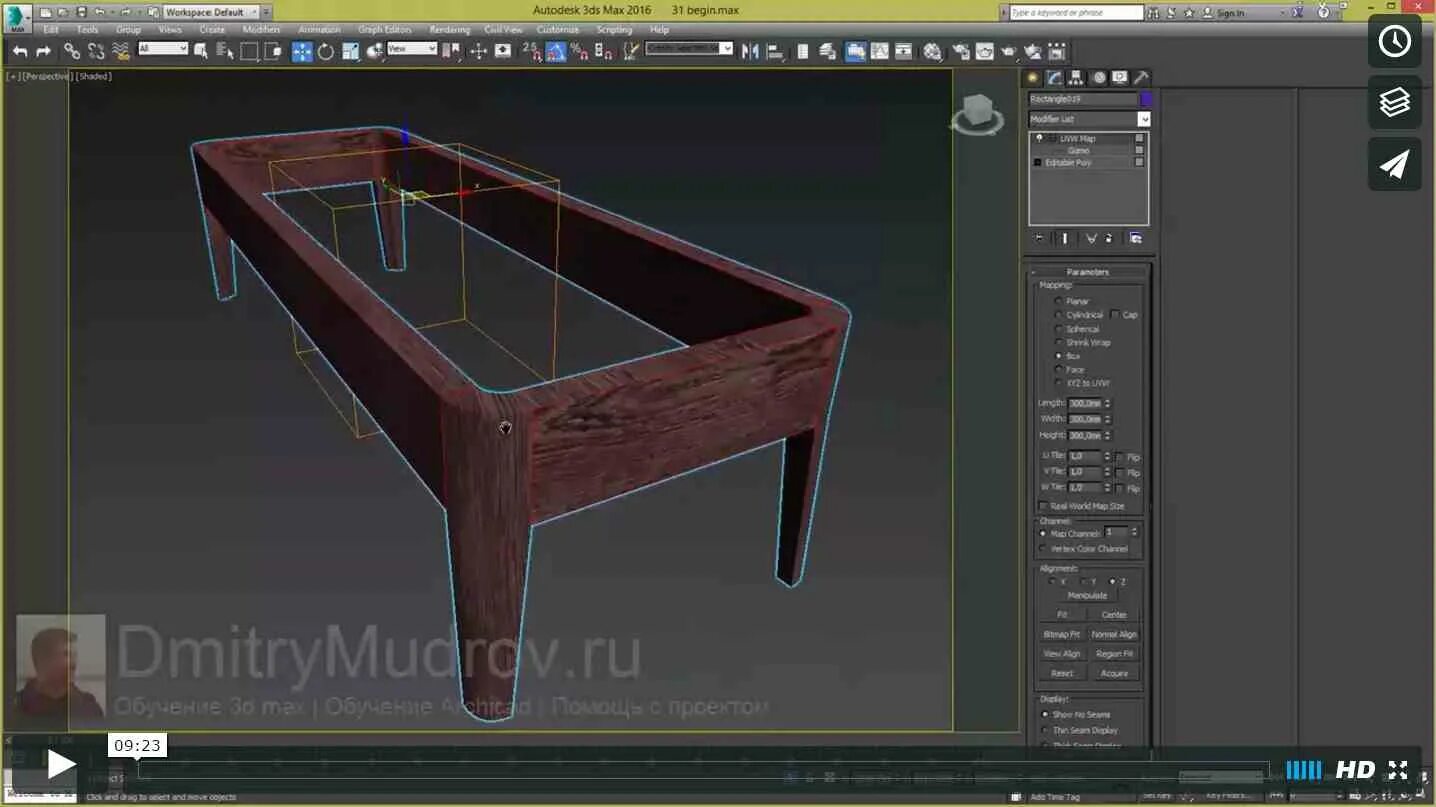
Task: Click the Redo arrow in main toolbar
Action: pos(43,51)
